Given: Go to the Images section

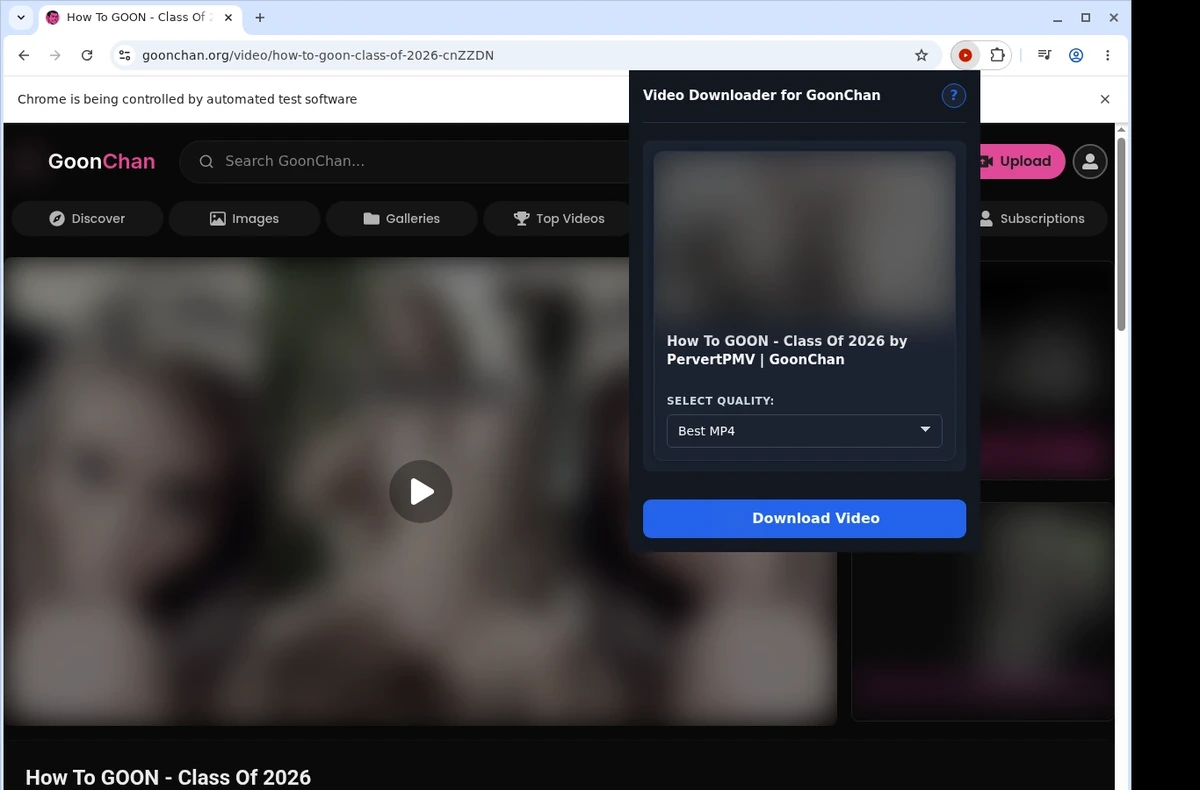Looking at the screenshot, I should coord(244,218).
